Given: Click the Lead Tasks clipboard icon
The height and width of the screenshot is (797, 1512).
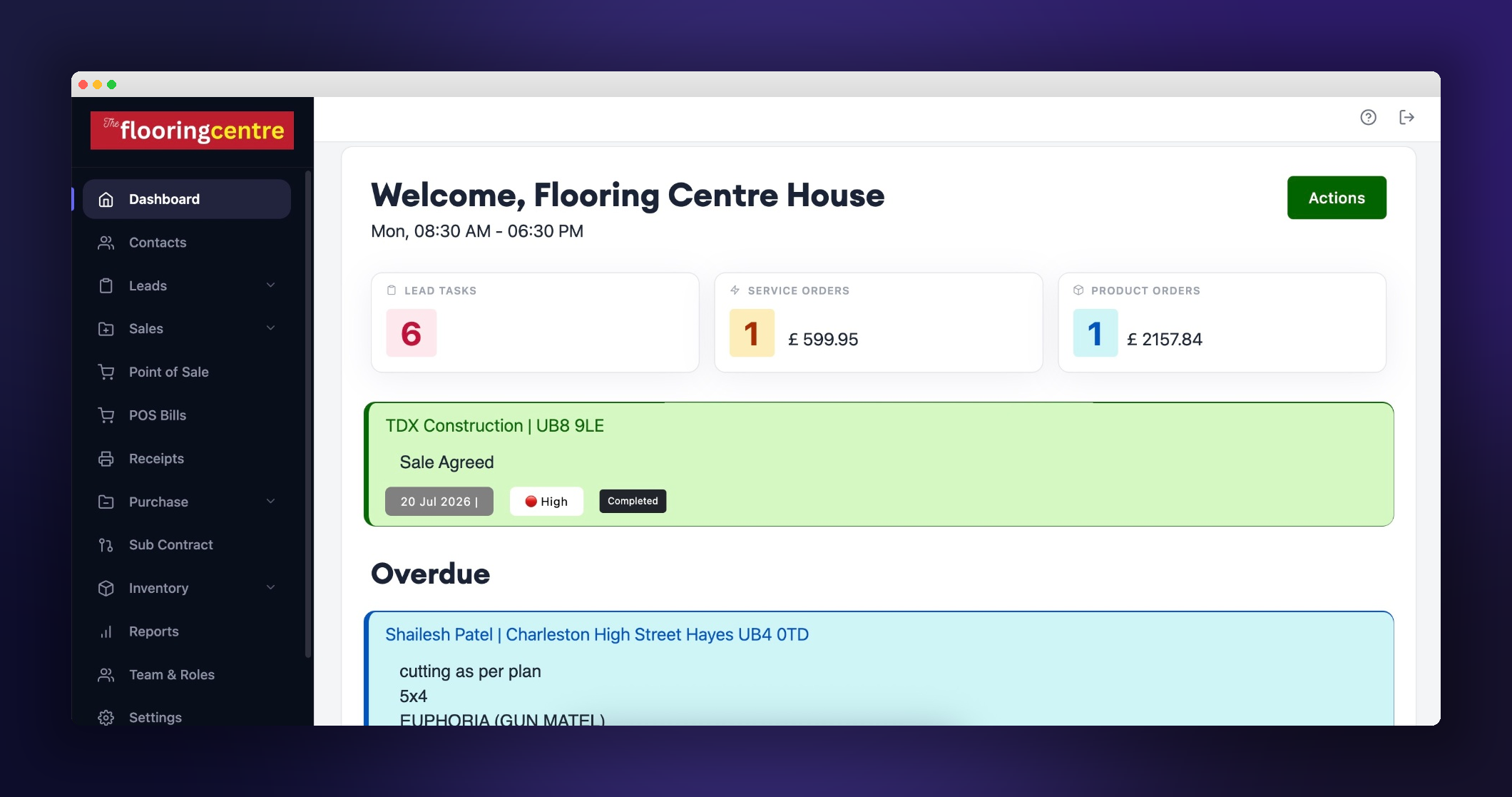Looking at the screenshot, I should [392, 290].
